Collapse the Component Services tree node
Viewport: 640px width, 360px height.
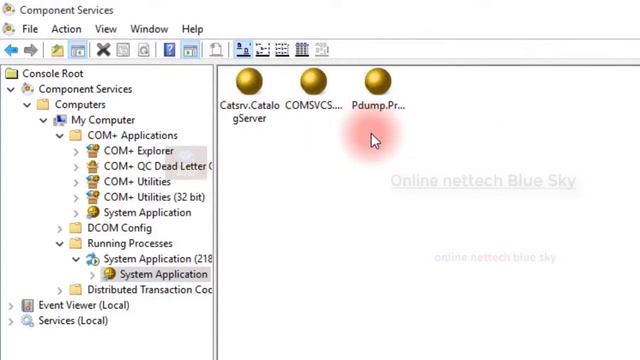point(11,89)
